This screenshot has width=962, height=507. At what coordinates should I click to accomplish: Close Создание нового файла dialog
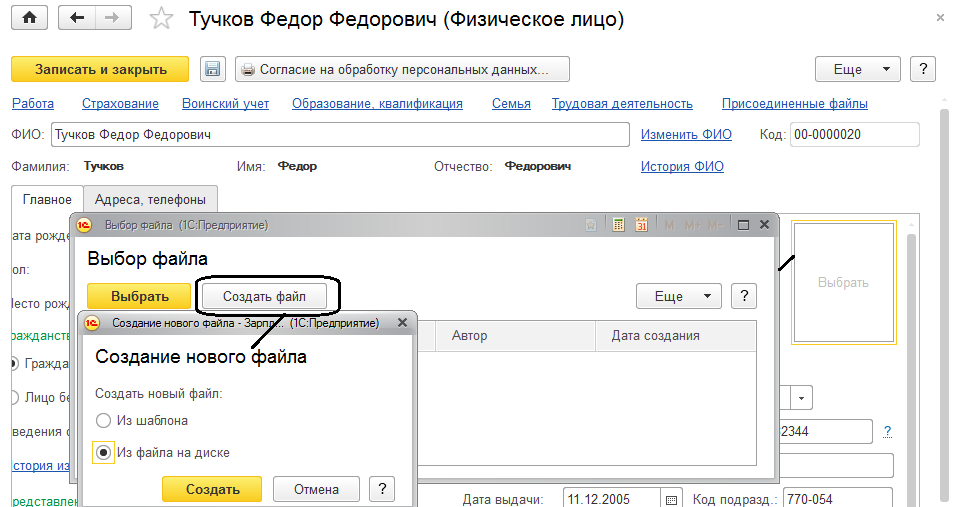402,322
